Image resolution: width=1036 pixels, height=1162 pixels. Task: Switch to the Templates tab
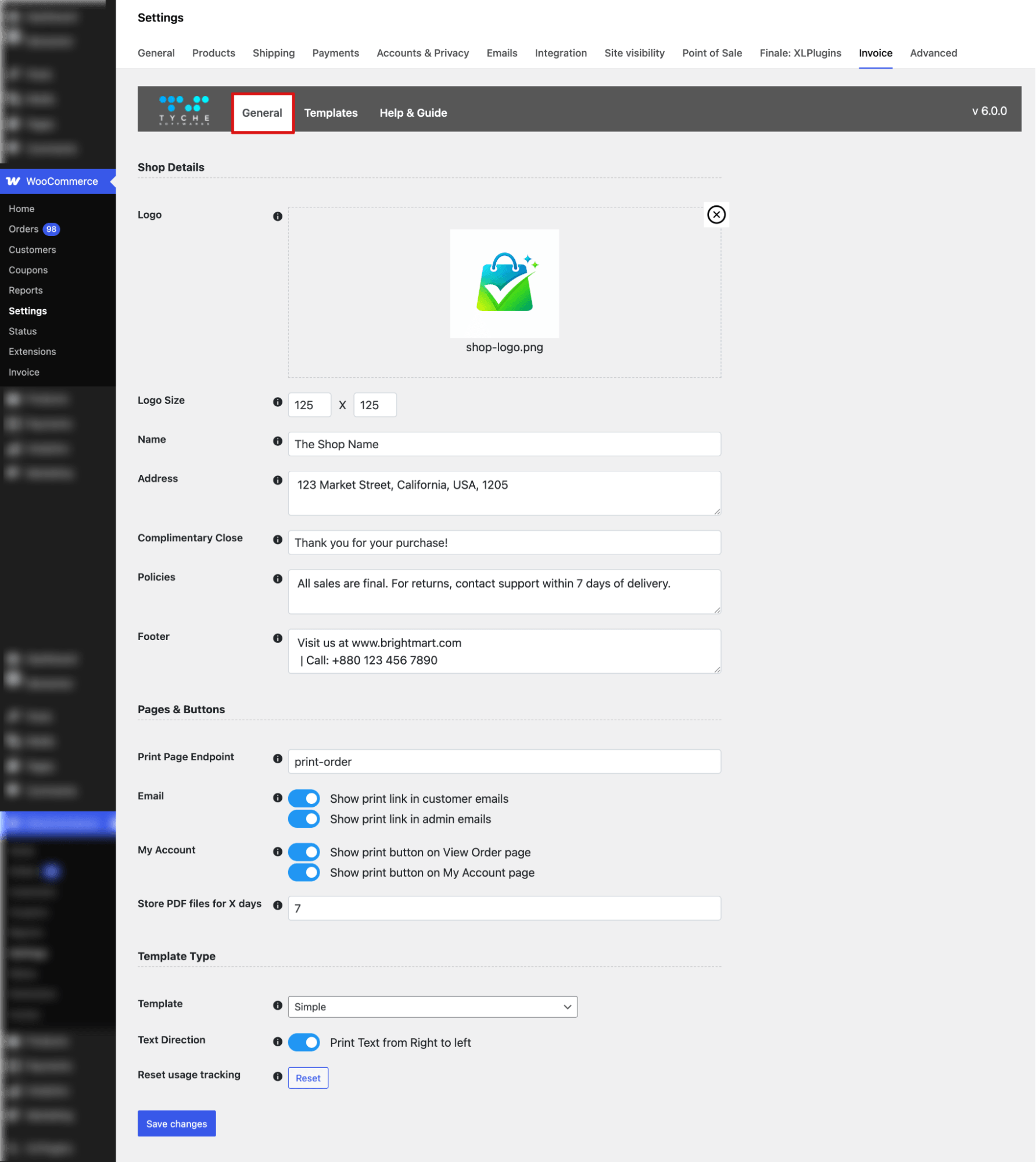coord(331,113)
